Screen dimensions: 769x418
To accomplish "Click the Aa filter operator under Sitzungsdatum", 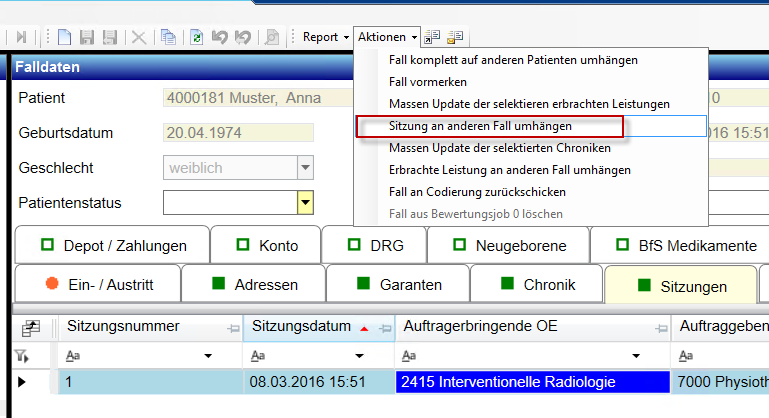I will (x=258, y=356).
